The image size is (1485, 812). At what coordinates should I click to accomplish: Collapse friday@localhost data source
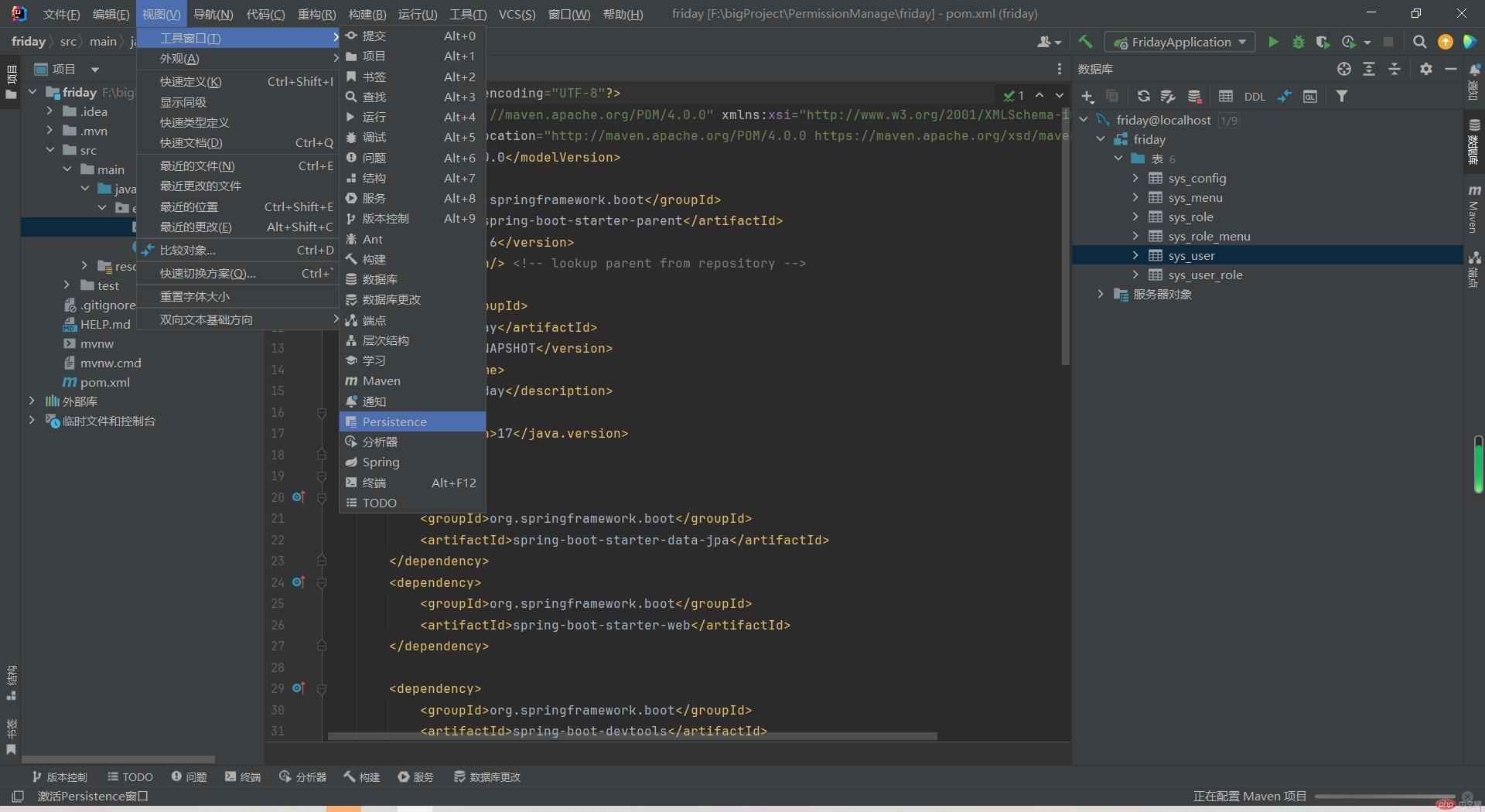[1084, 120]
